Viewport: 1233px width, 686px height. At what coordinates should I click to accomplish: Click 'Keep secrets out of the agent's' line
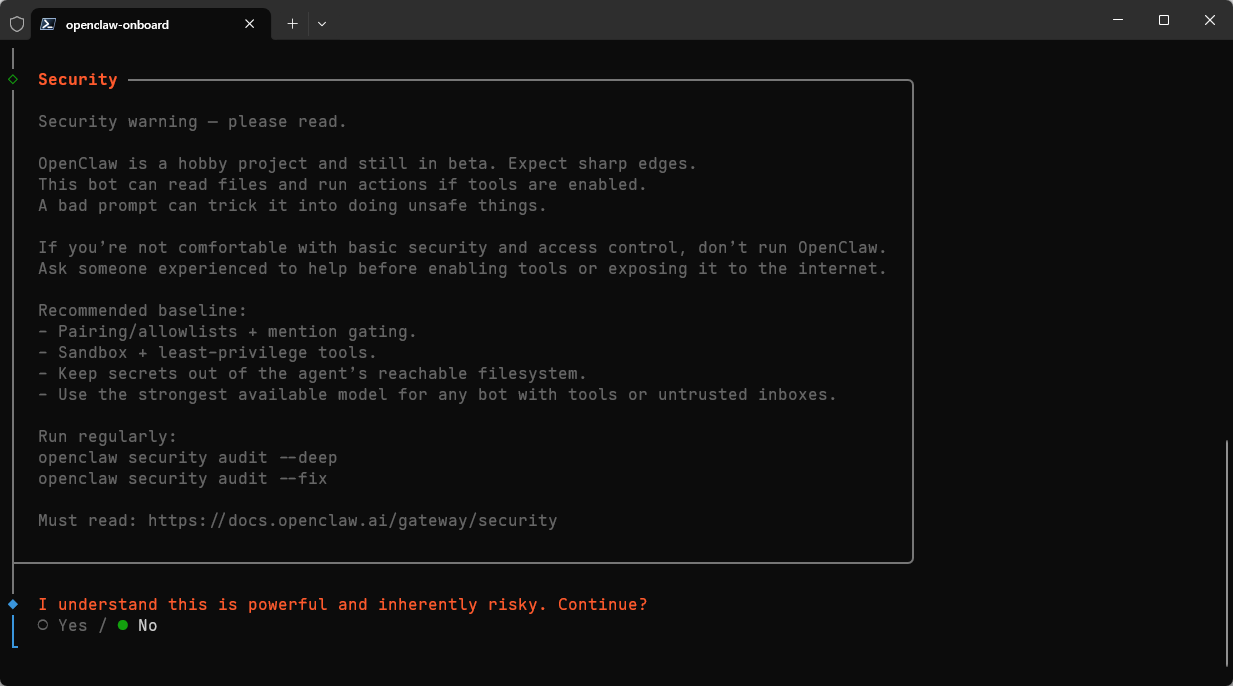[x=313, y=373]
